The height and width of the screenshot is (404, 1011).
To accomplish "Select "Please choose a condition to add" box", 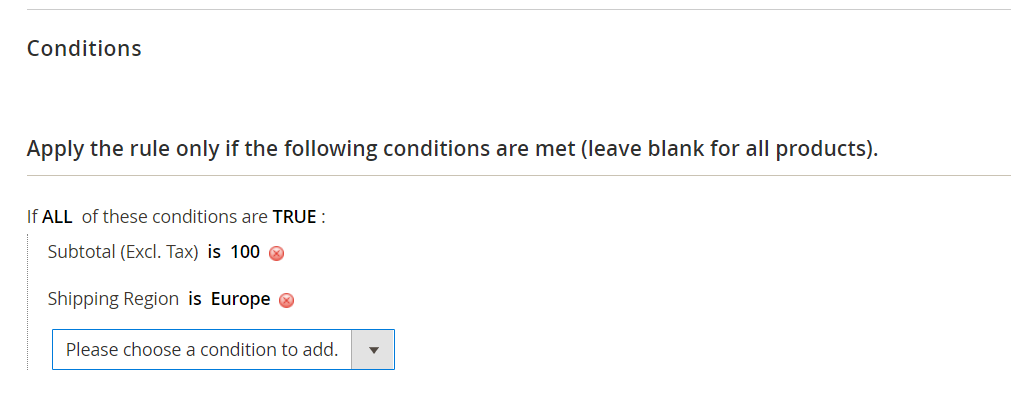I will click(x=223, y=350).
